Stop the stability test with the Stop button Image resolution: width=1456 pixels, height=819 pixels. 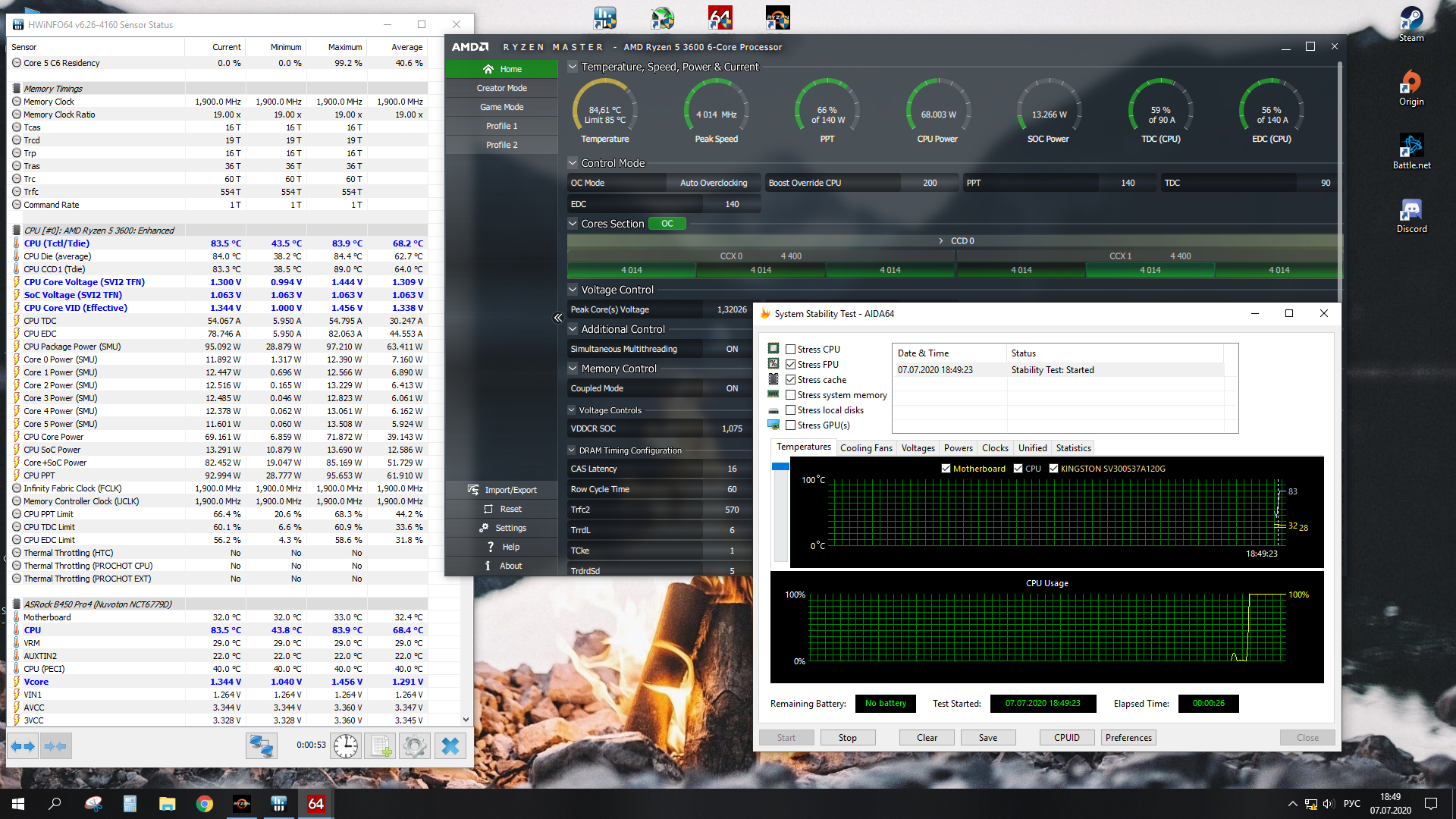847,738
